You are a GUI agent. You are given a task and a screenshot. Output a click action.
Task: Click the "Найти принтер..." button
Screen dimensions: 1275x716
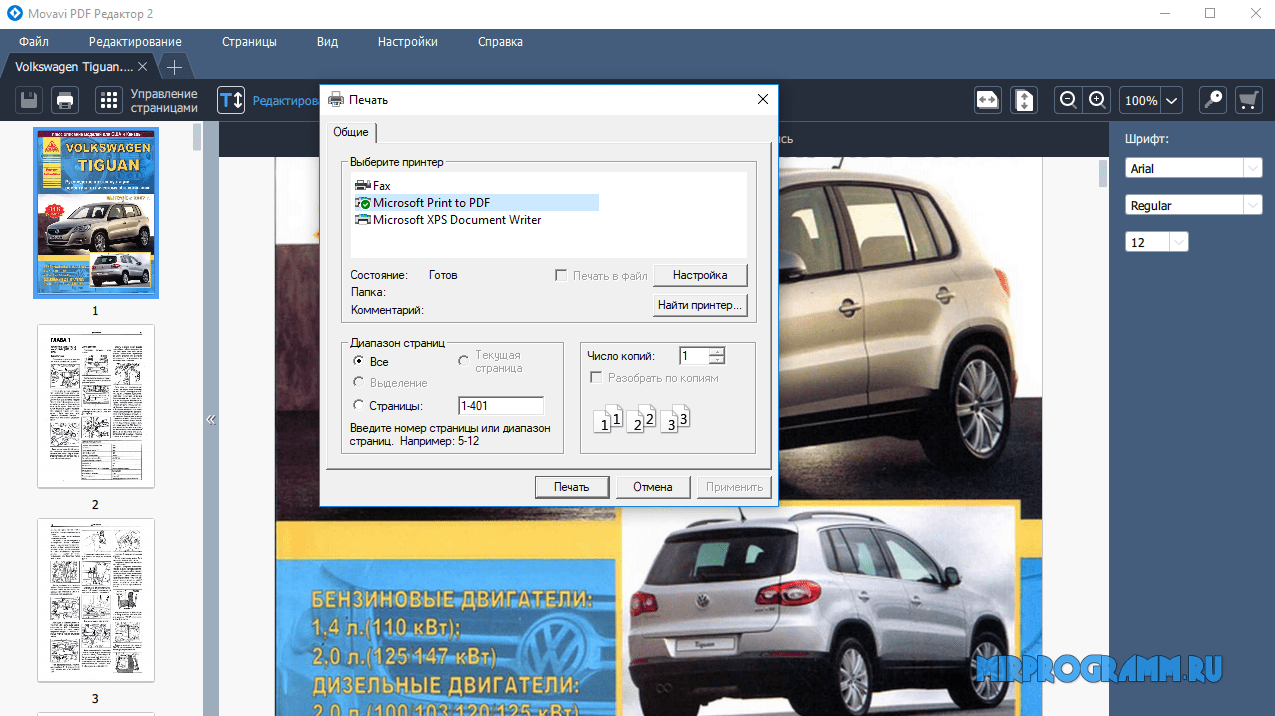click(700, 305)
